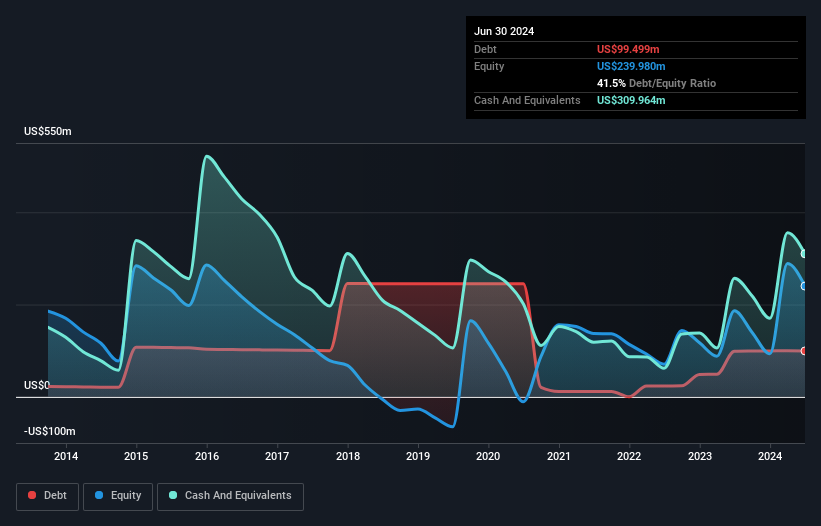Screen dimensions: 821x526
Task: Click the 2023 year label
Action: point(700,456)
